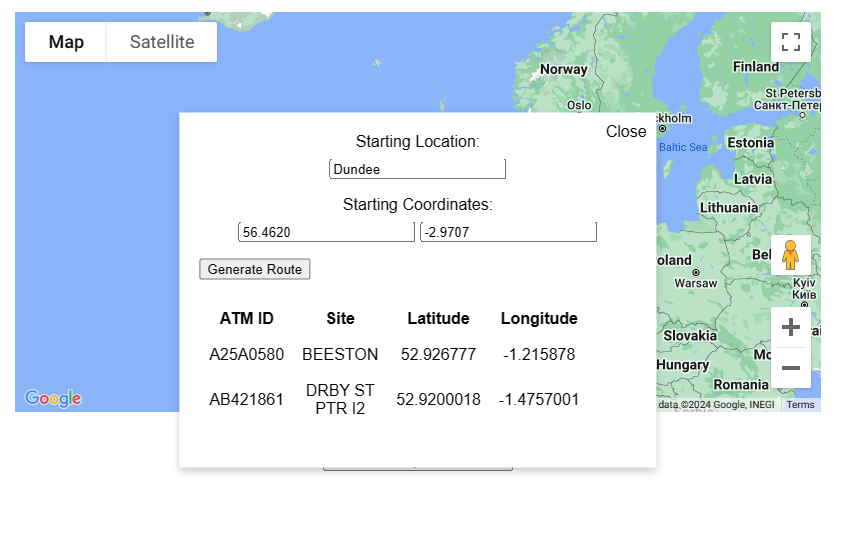Toggle fullscreen map view
Screen dimensions: 863x545
coord(790,42)
